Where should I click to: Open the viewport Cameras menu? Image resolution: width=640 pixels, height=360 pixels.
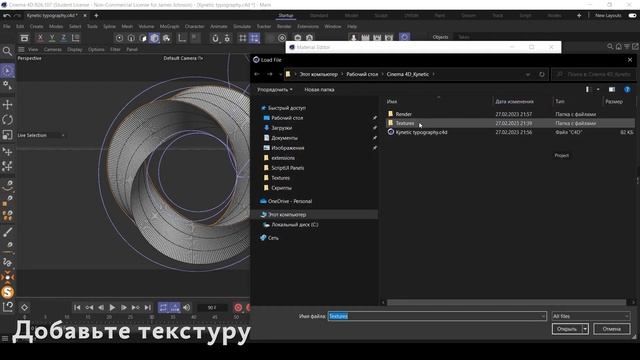tap(53, 49)
